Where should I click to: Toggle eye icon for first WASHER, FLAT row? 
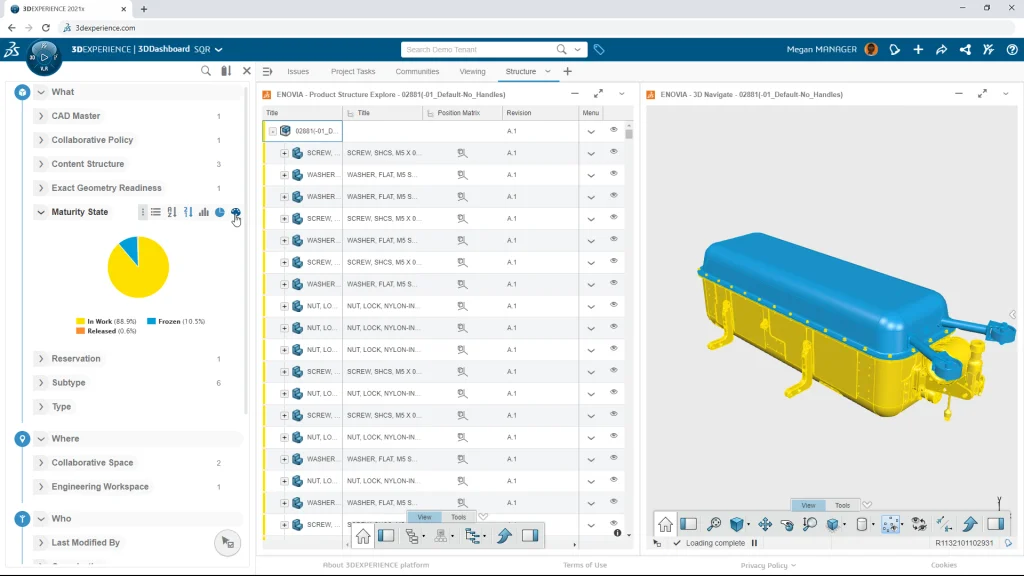pyautogui.click(x=614, y=174)
